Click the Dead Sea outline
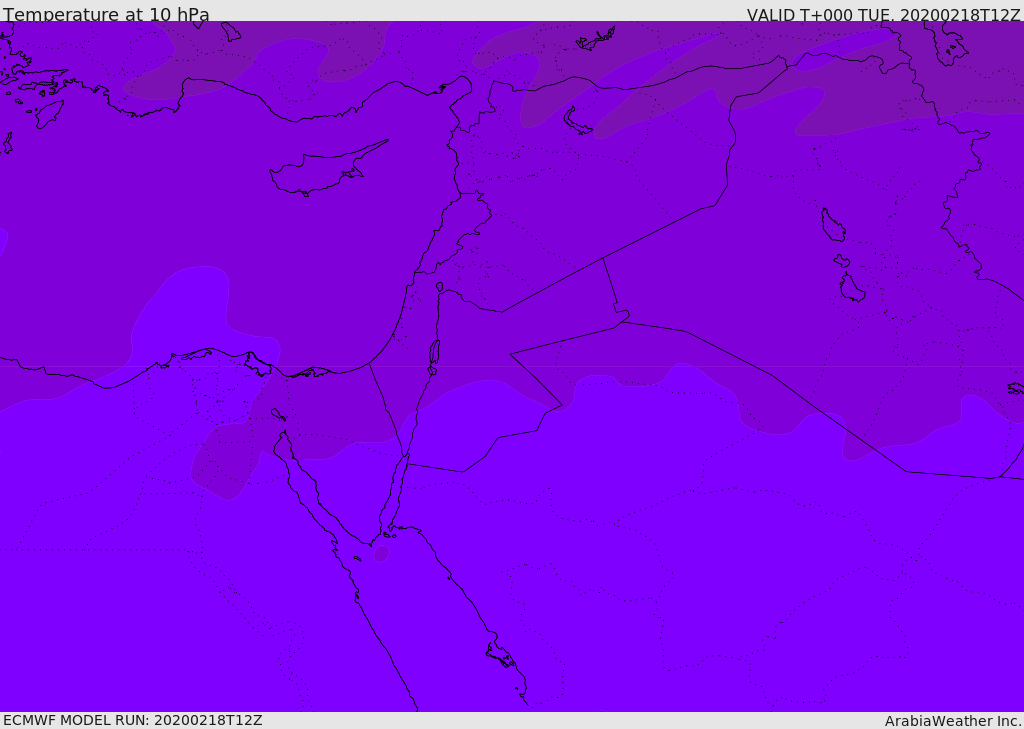1024x729 pixels. pos(434,353)
